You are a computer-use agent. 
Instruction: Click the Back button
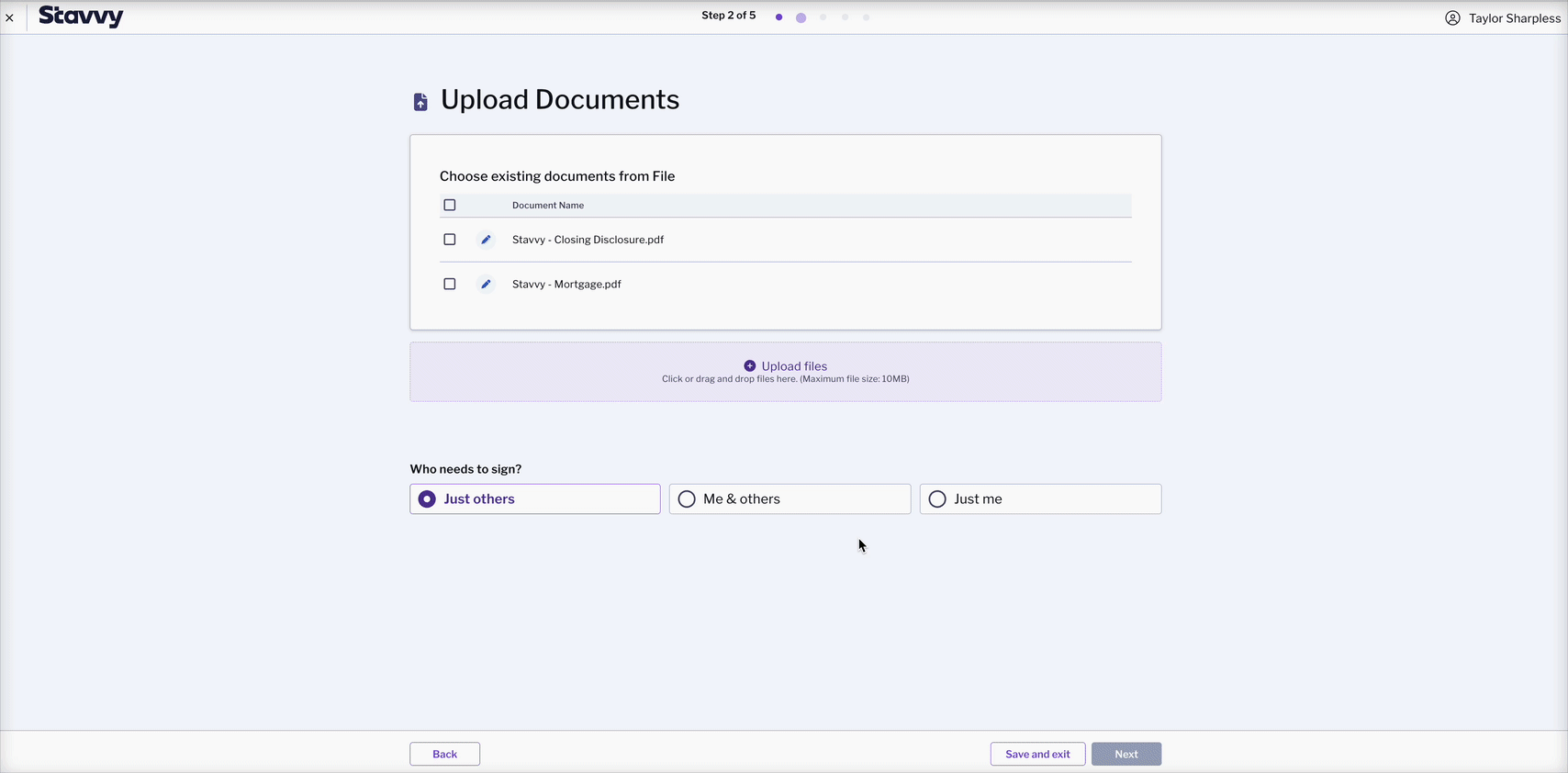(445, 754)
